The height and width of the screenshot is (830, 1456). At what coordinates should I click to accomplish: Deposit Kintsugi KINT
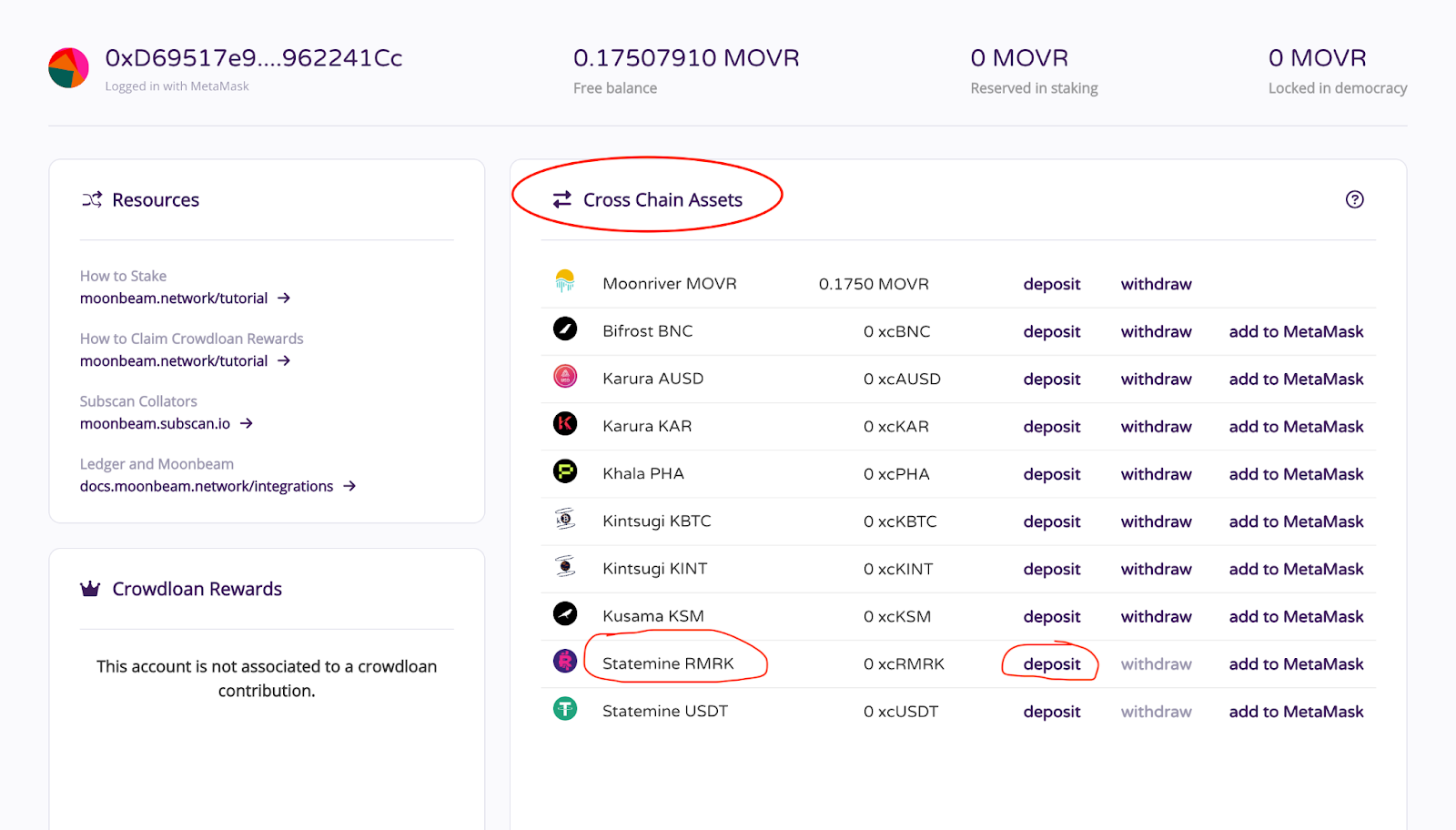pos(1052,569)
